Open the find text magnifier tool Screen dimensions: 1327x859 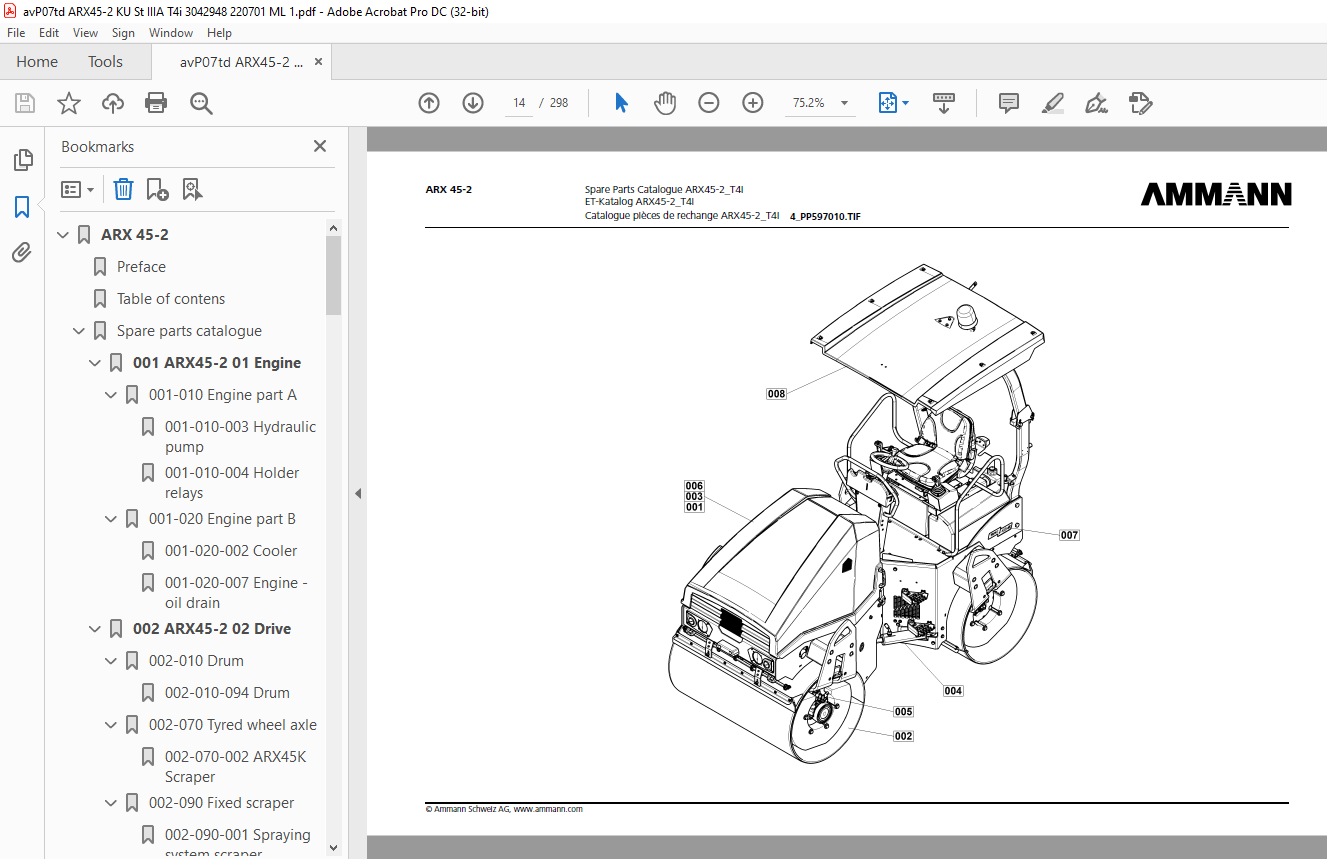pos(201,103)
